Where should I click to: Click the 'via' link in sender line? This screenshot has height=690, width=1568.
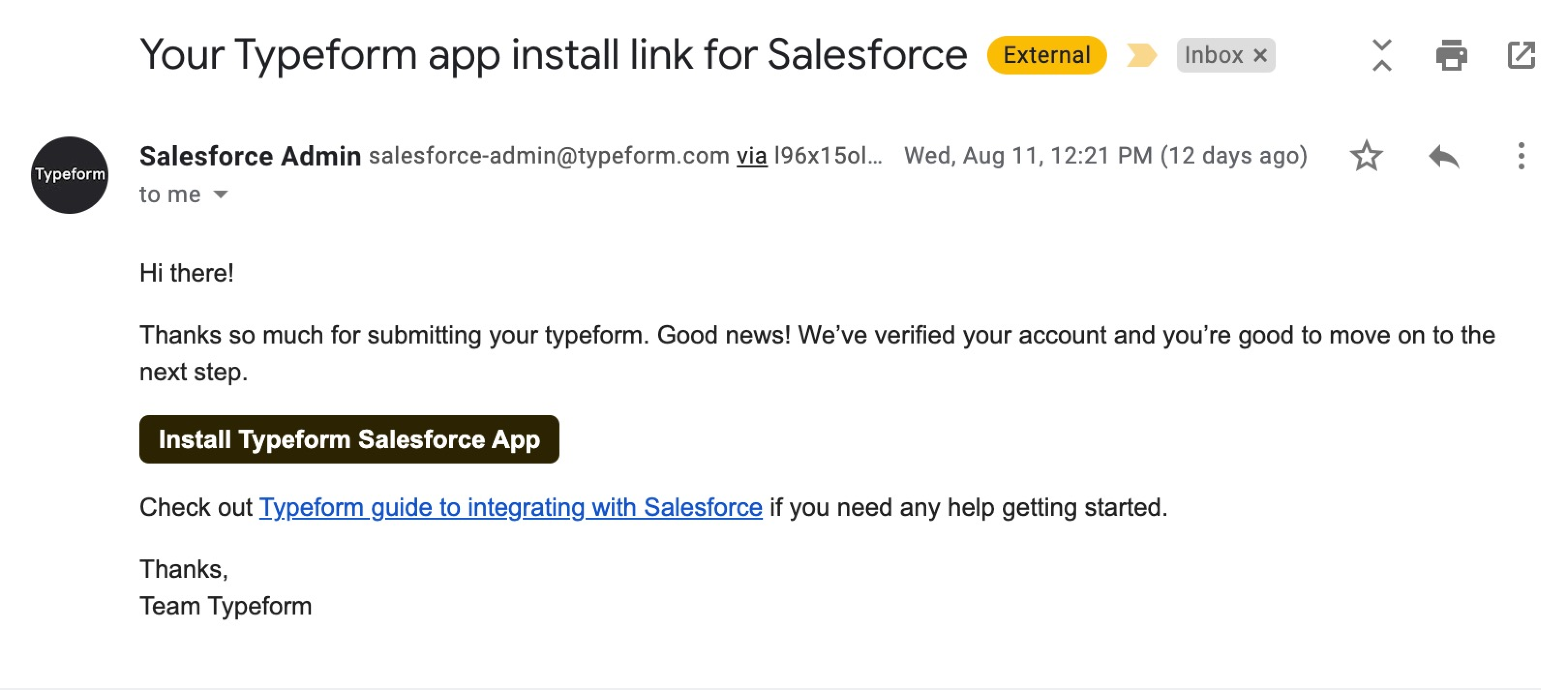(x=752, y=156)
